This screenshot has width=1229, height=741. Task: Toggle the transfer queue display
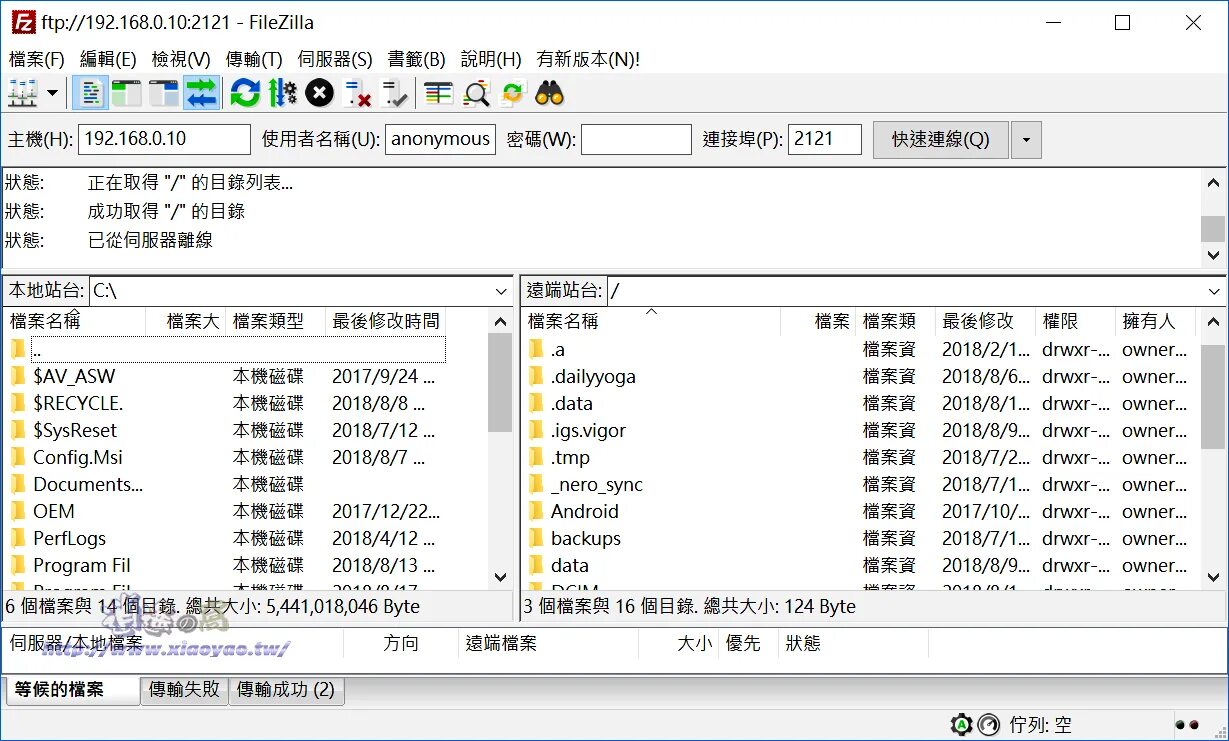pos(201,94)
